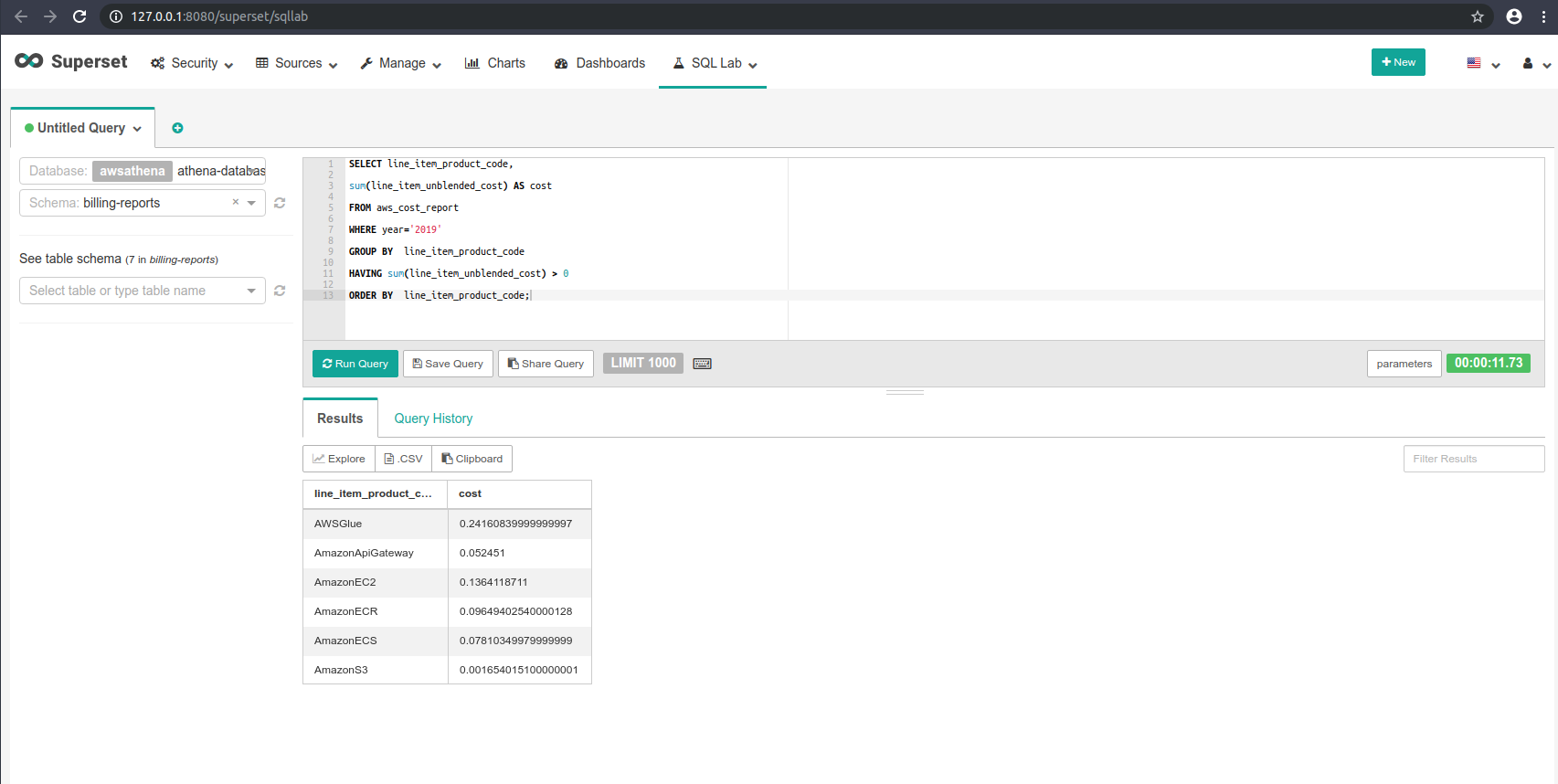Click SELECT line in the SQL editor

tap(430, 164)
